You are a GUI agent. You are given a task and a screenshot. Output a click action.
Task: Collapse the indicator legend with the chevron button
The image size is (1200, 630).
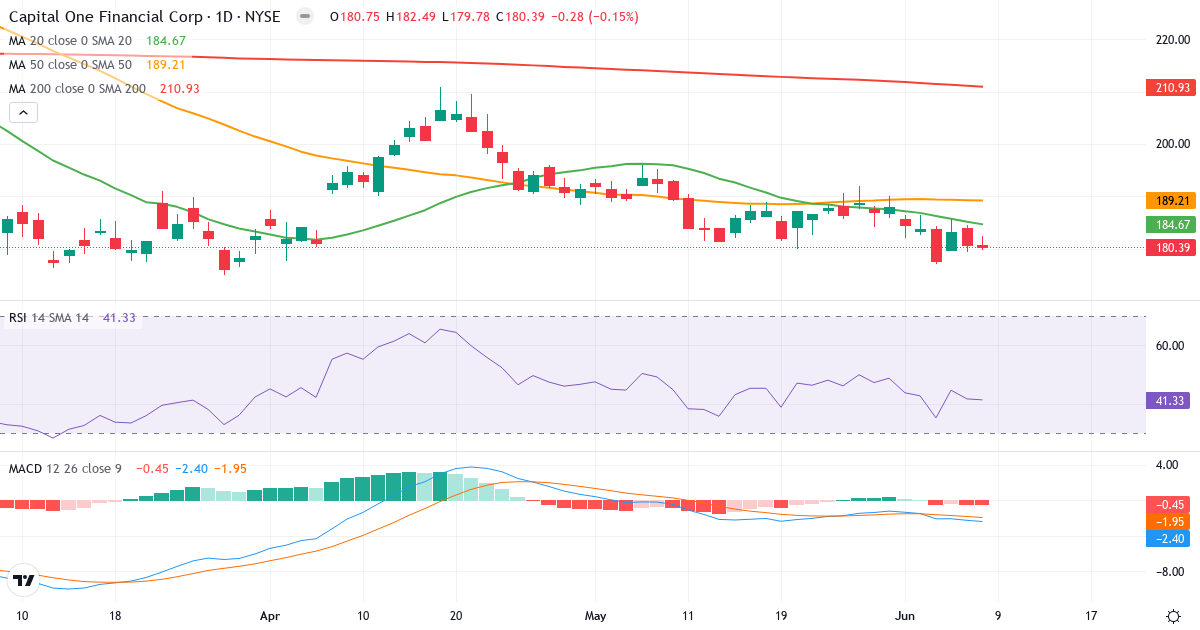[23, 112]
